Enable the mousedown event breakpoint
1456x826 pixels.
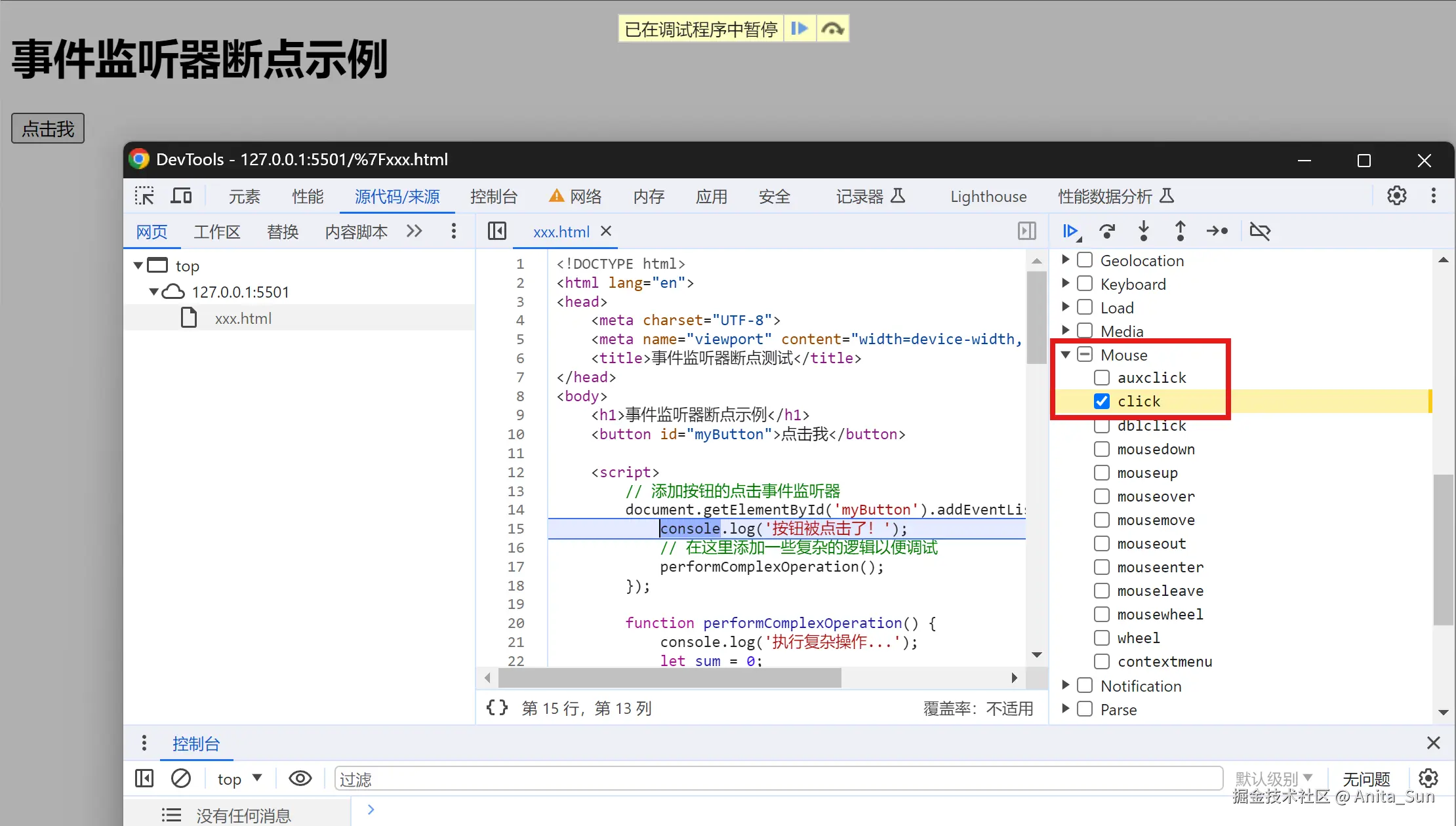pyautogui.click(x=1102, y=449)
